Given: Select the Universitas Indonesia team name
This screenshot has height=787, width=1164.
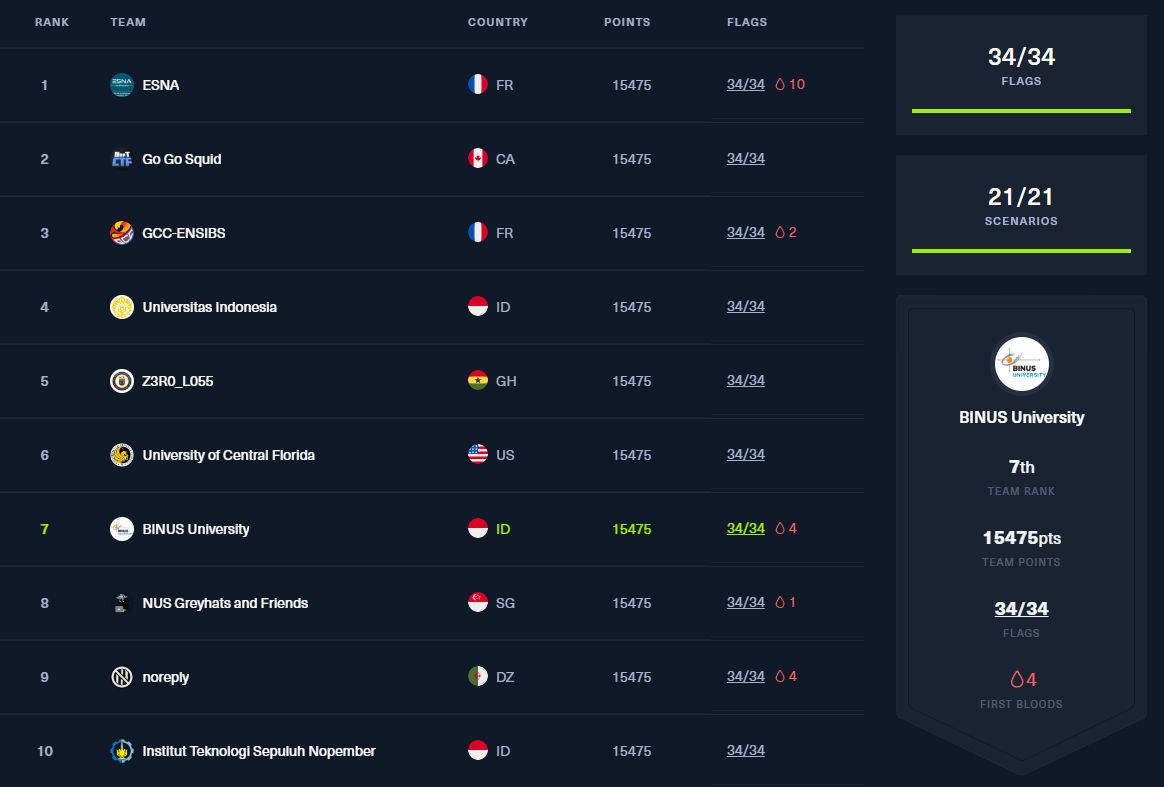Looking at the screenshot, I should (209, 307).
